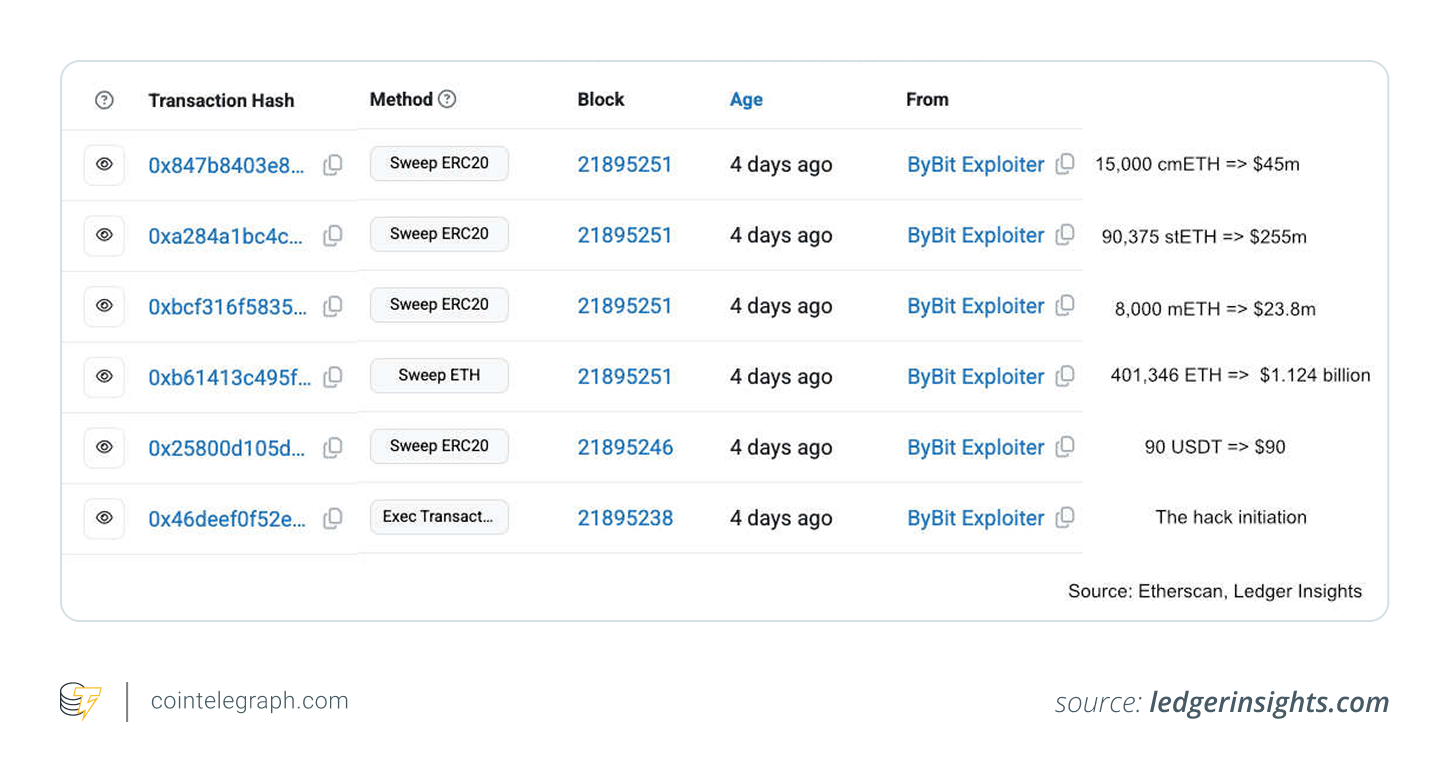Image resolution: width=1450 pixels, height=782 pixels.
Task: Click question mark icon in table header
Action: [x=104, y=100]
